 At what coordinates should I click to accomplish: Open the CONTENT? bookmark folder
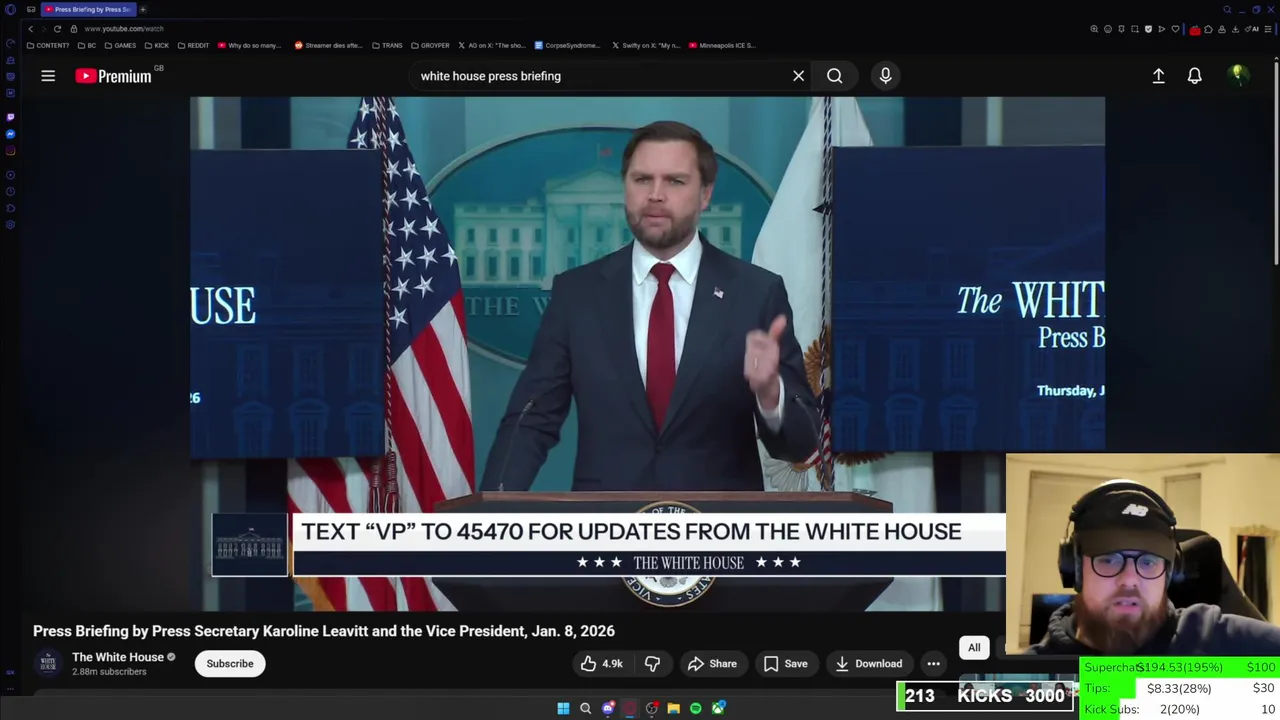click(x=48, y=45)
